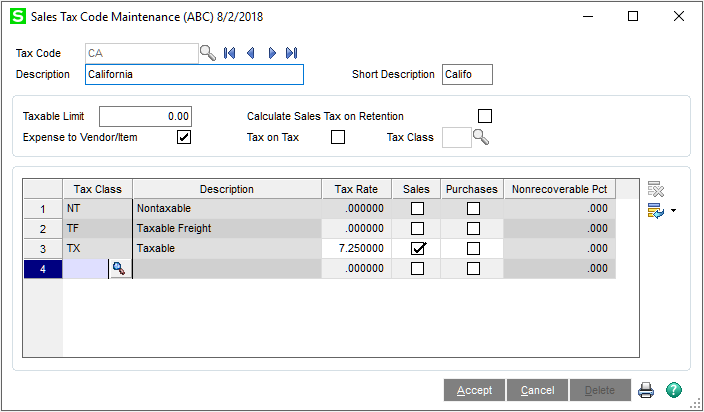This screenshot has width=704, height=412.
Task: Uncheck Expense to Vendor/Item checkbox
Action: coord(184,137)
